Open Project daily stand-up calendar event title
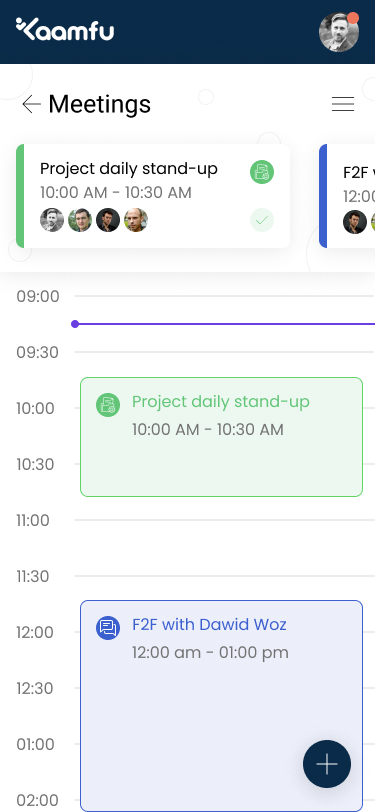The width and height of the screenshot is (375, 812). [x=221, y=401]
